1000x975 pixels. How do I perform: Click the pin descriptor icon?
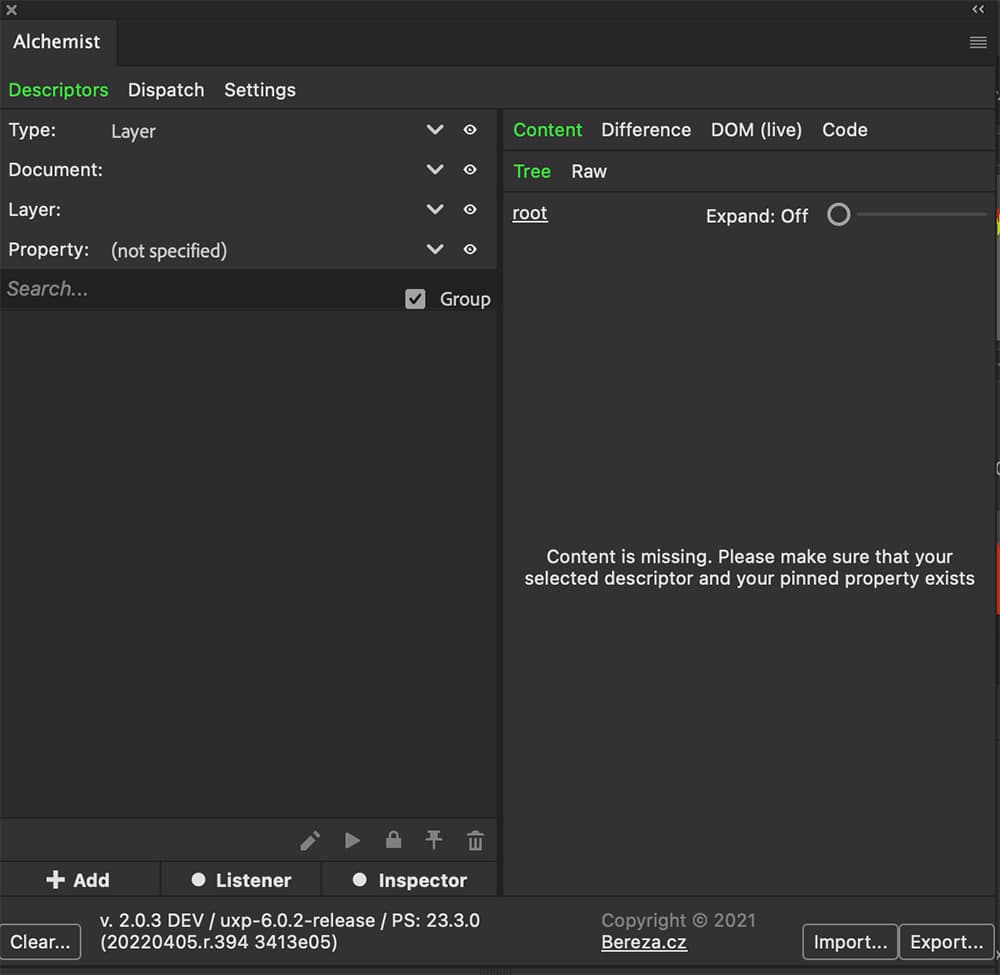[x=434, y=841]
